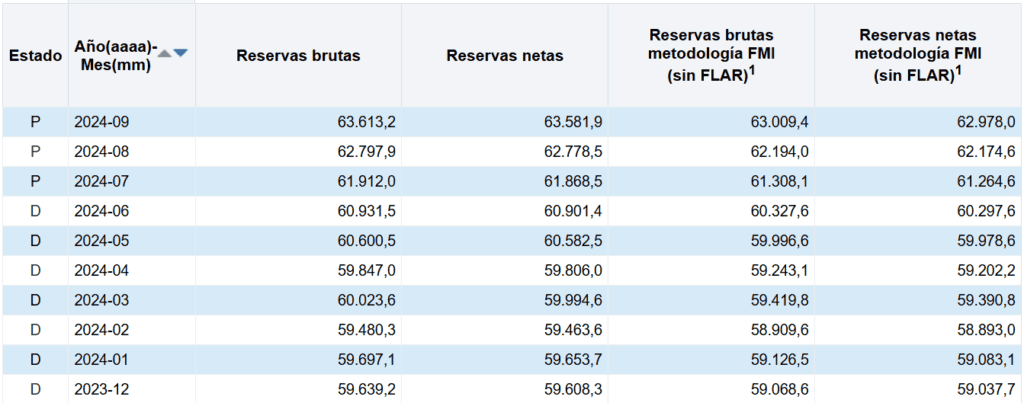
Task: Click FMI gross value 61.308,1
Action: 780,182
